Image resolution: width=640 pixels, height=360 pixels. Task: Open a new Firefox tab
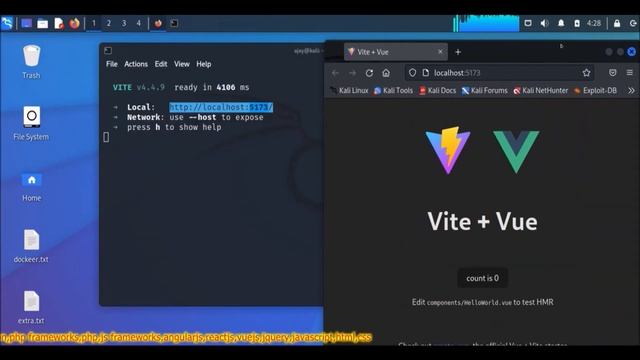(x=458, y=52)
